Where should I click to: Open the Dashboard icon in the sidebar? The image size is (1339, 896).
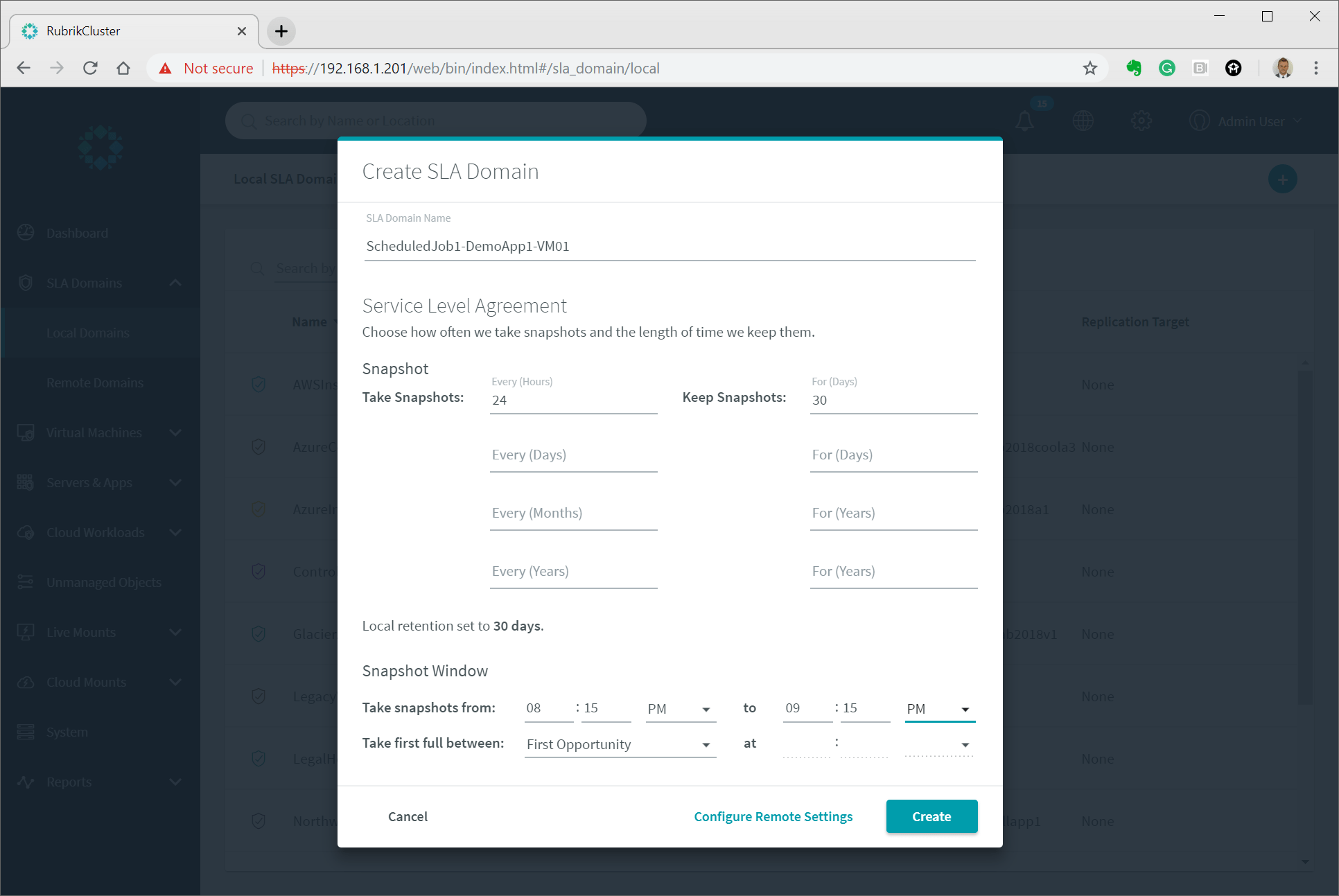[x=26, y=233]
